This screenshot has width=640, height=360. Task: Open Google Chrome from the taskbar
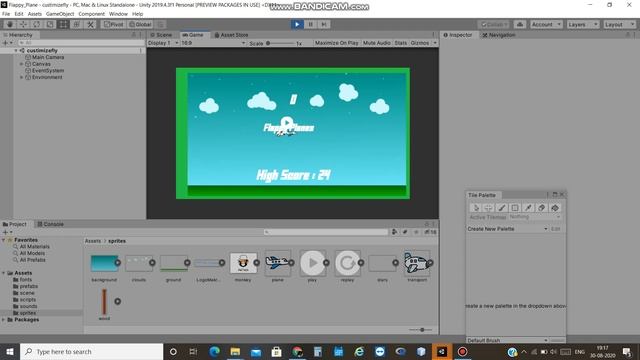point(297,351)
